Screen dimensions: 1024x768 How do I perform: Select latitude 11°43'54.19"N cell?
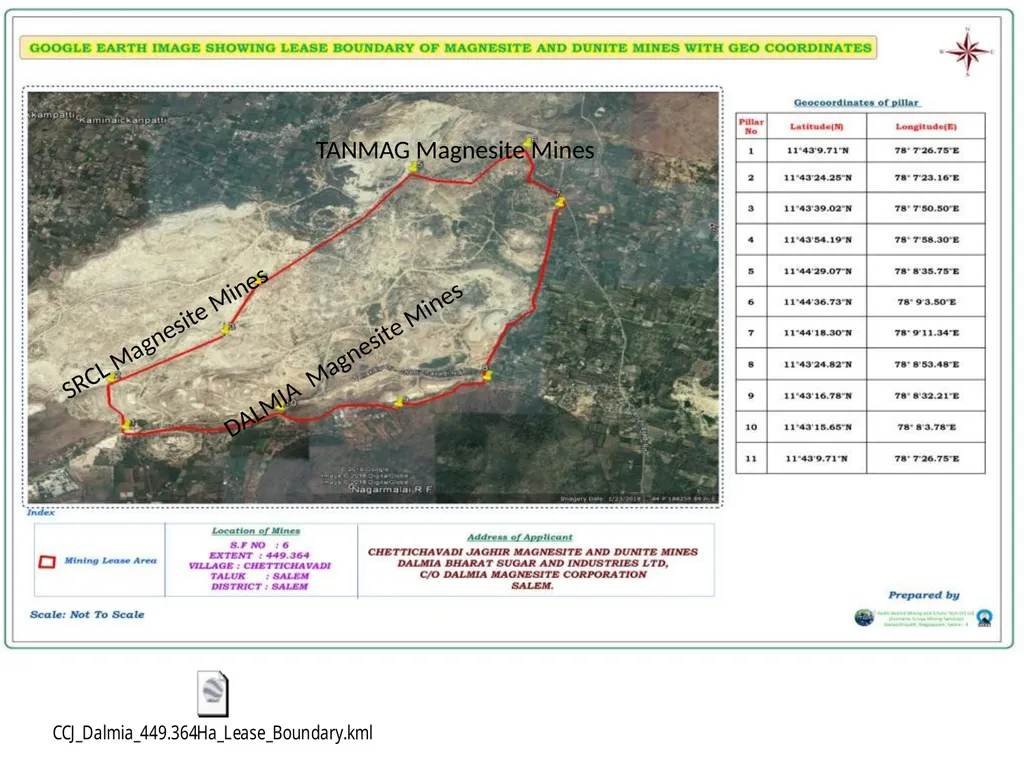point(817,240)
